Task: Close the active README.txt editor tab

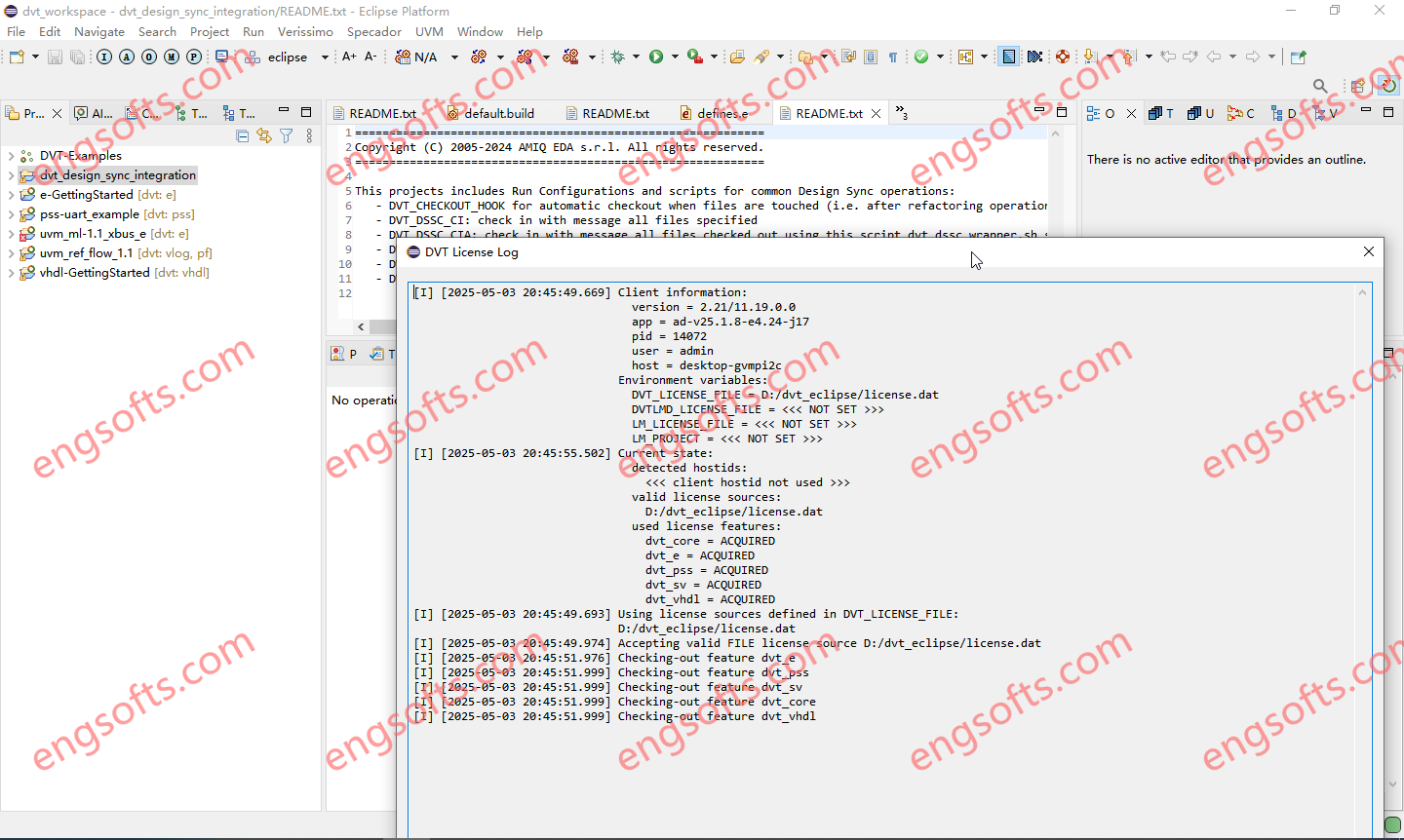Action: tap(876, 113)
